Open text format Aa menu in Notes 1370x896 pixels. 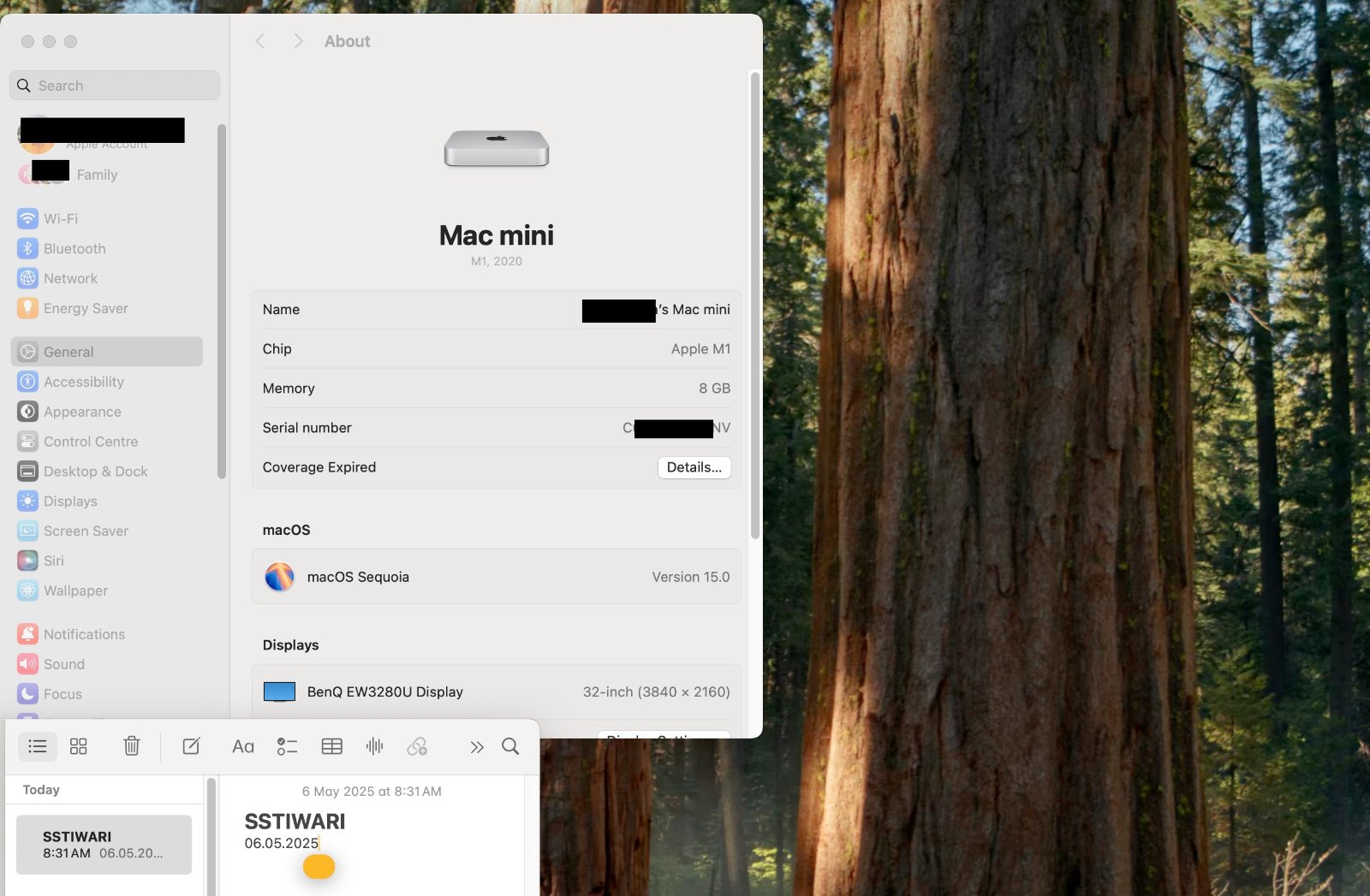243,746
